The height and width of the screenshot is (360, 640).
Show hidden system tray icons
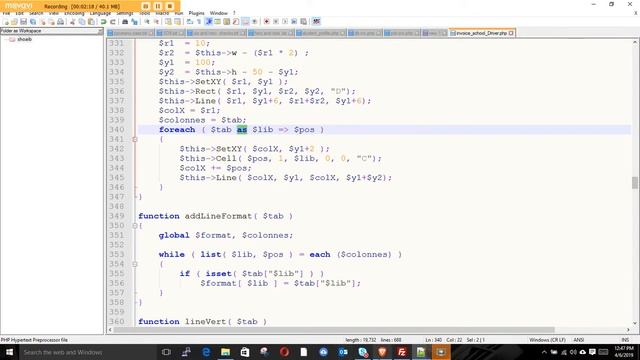tap(544, 352)
